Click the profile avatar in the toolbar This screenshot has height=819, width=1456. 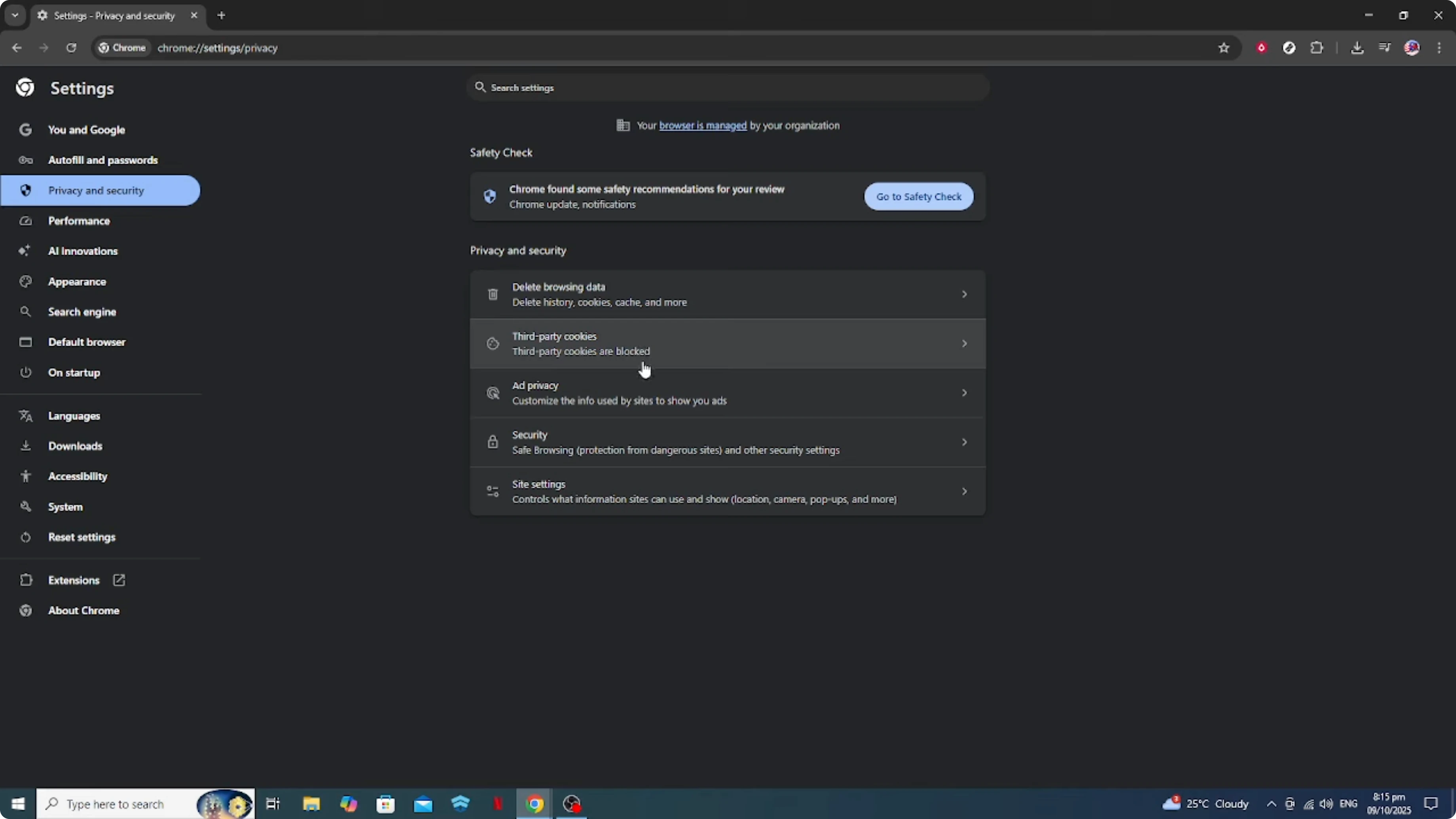click(1412, 48)
